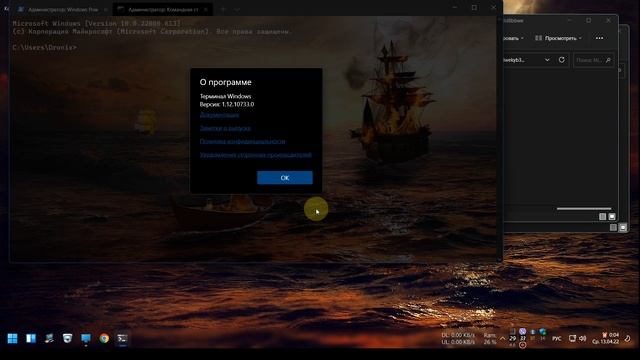Click the Windows Terminal taskbar icon
Viewport: 640px width, 360px height.
pos(122,338)
